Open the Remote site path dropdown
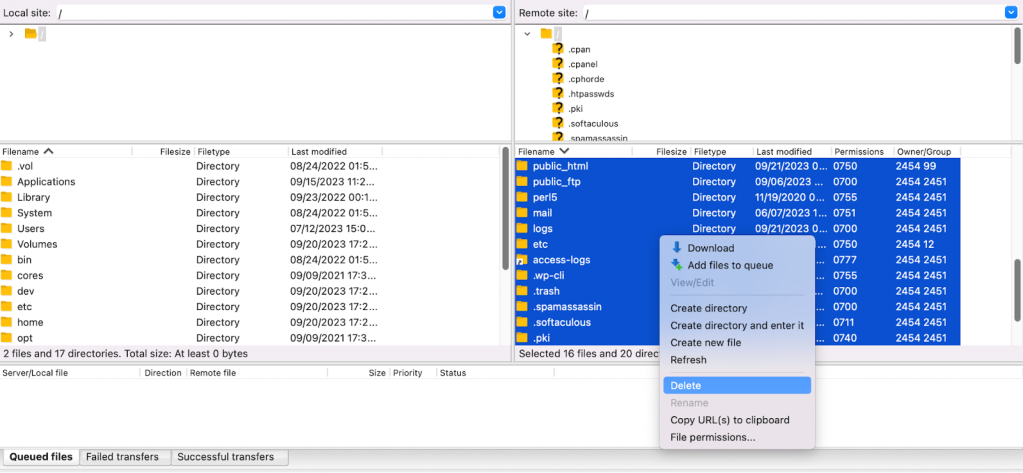This screenshot has height=473, width=1023. tap(1010, 12)
